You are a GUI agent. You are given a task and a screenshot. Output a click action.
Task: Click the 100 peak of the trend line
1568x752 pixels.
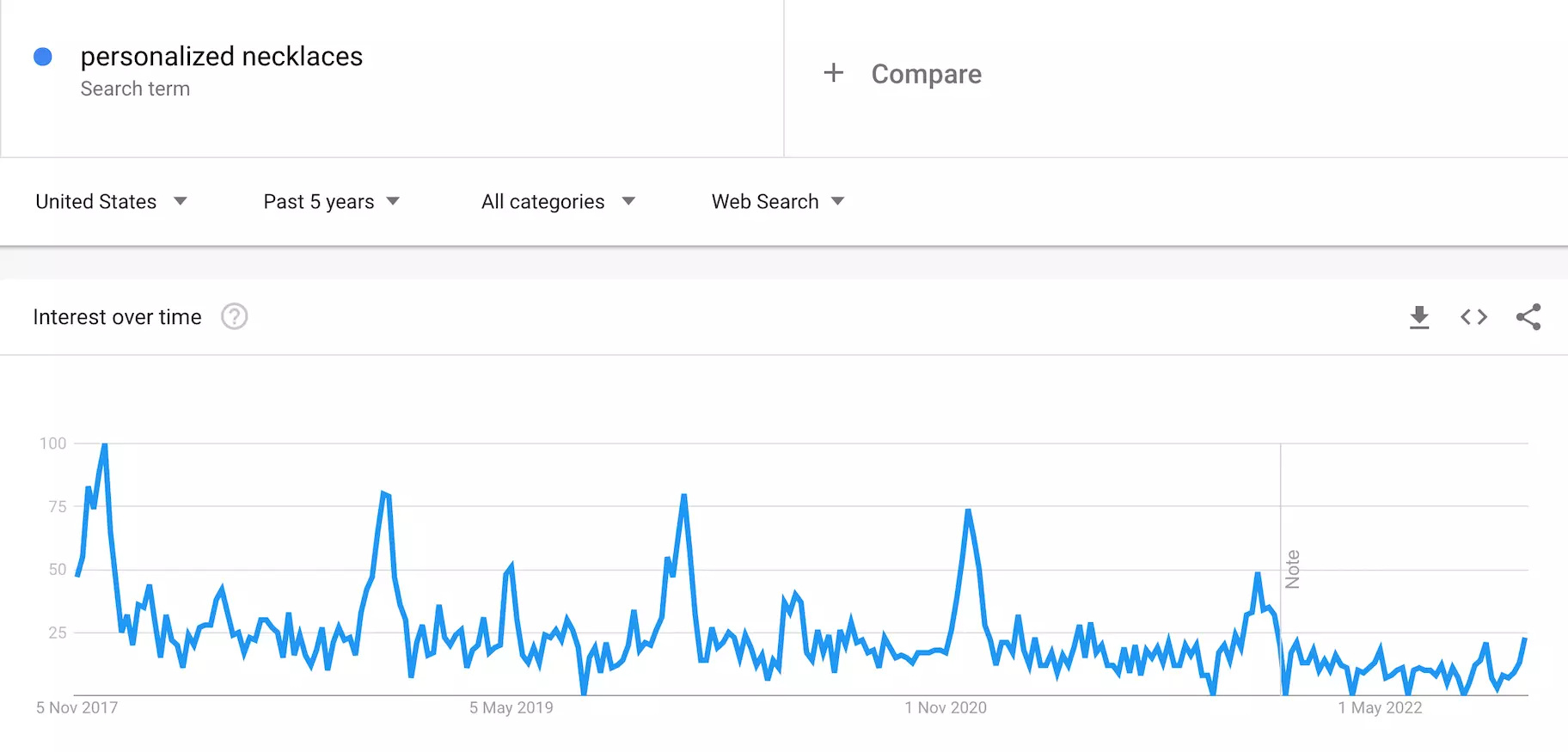point(104,445)
